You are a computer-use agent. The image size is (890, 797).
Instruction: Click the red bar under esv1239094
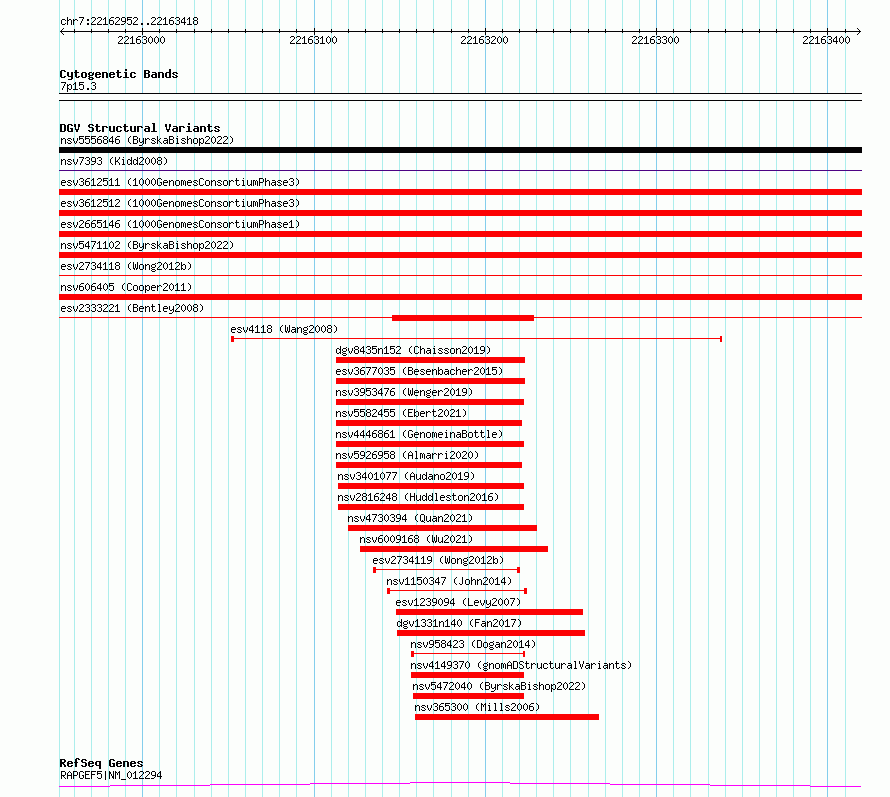click(489, 612)
